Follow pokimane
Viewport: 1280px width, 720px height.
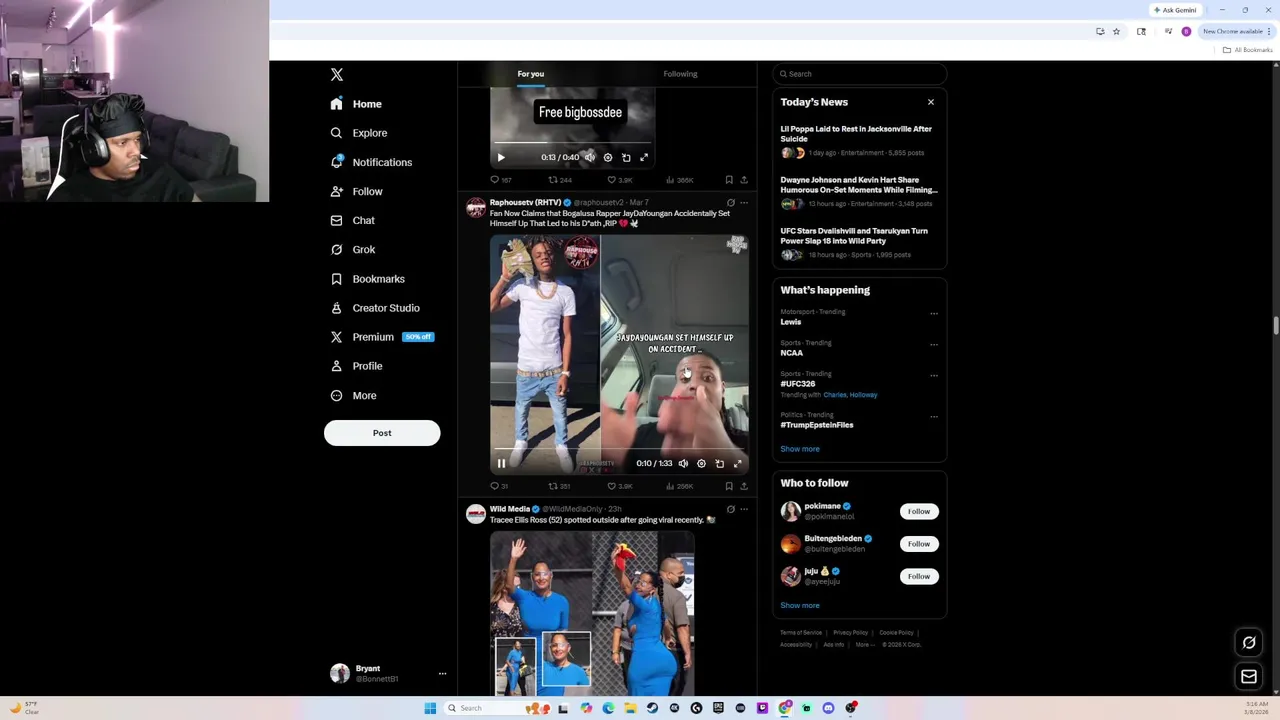[919, 511]
